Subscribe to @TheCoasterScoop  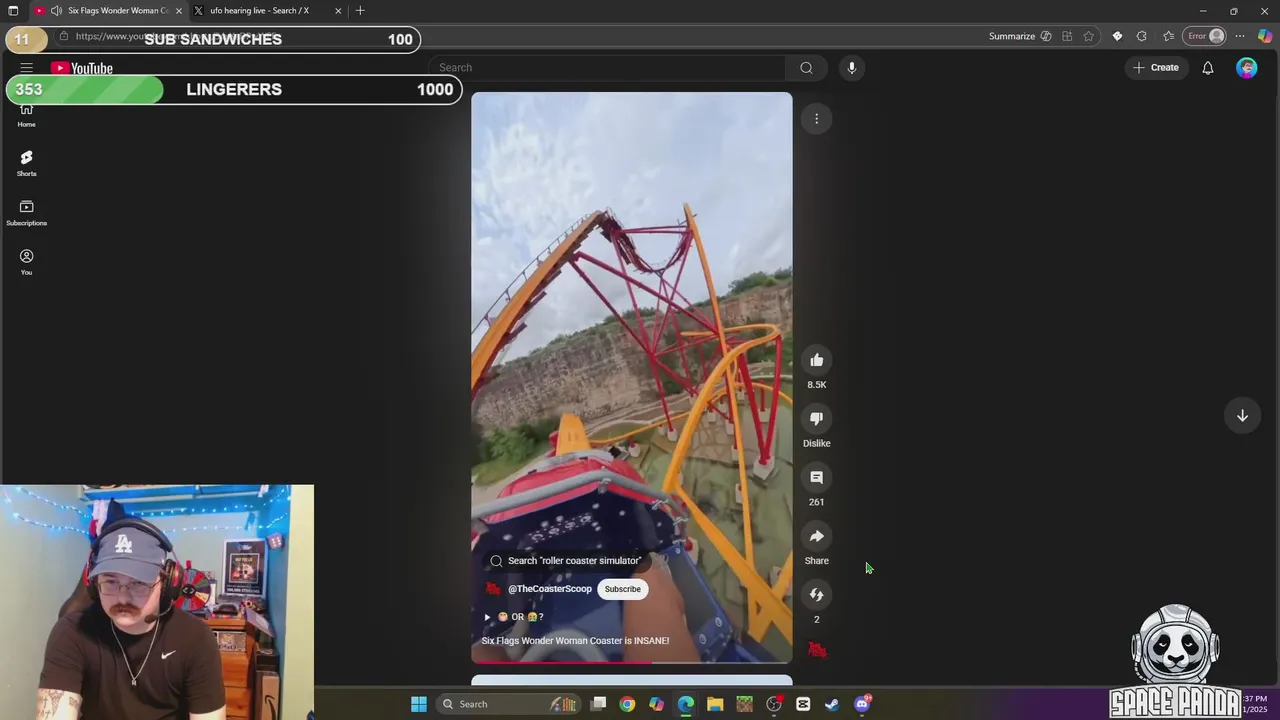tap(622, 589)
